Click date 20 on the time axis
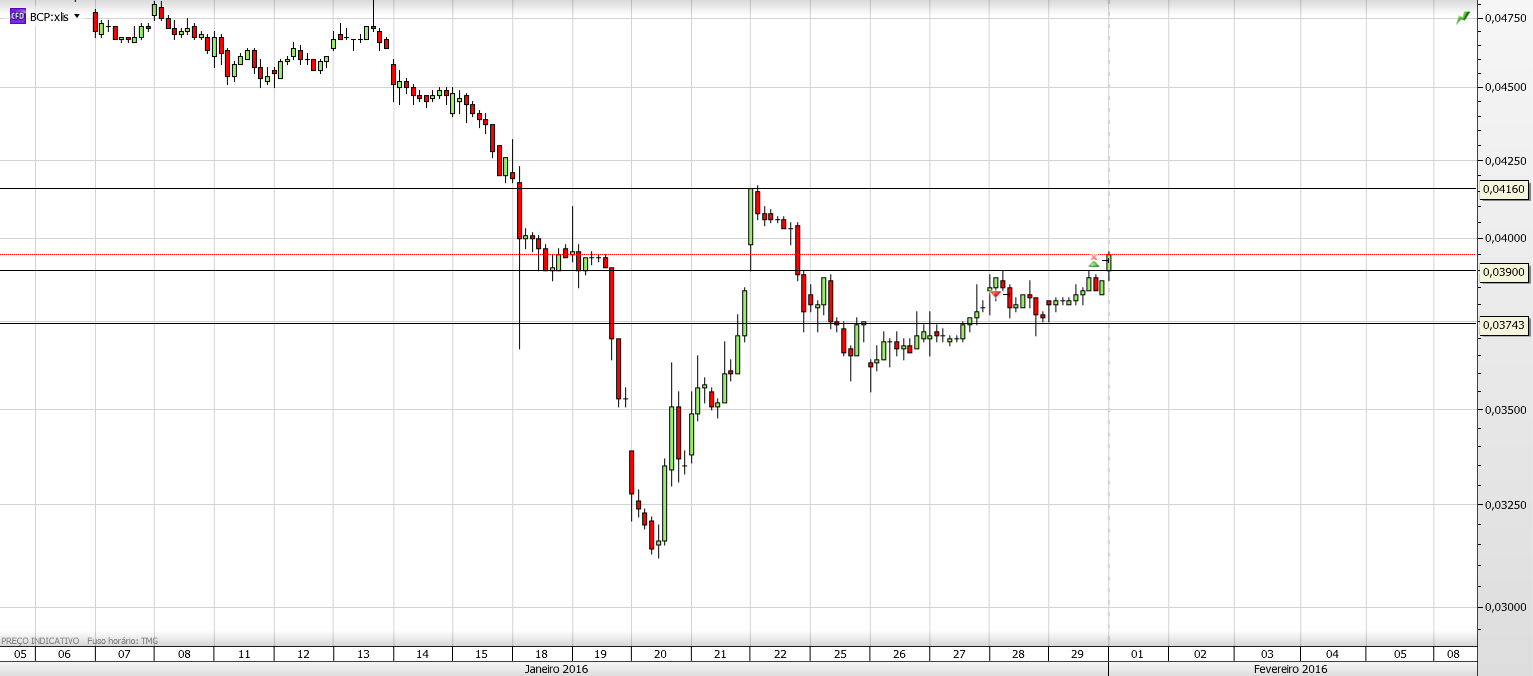 (661, 654)
